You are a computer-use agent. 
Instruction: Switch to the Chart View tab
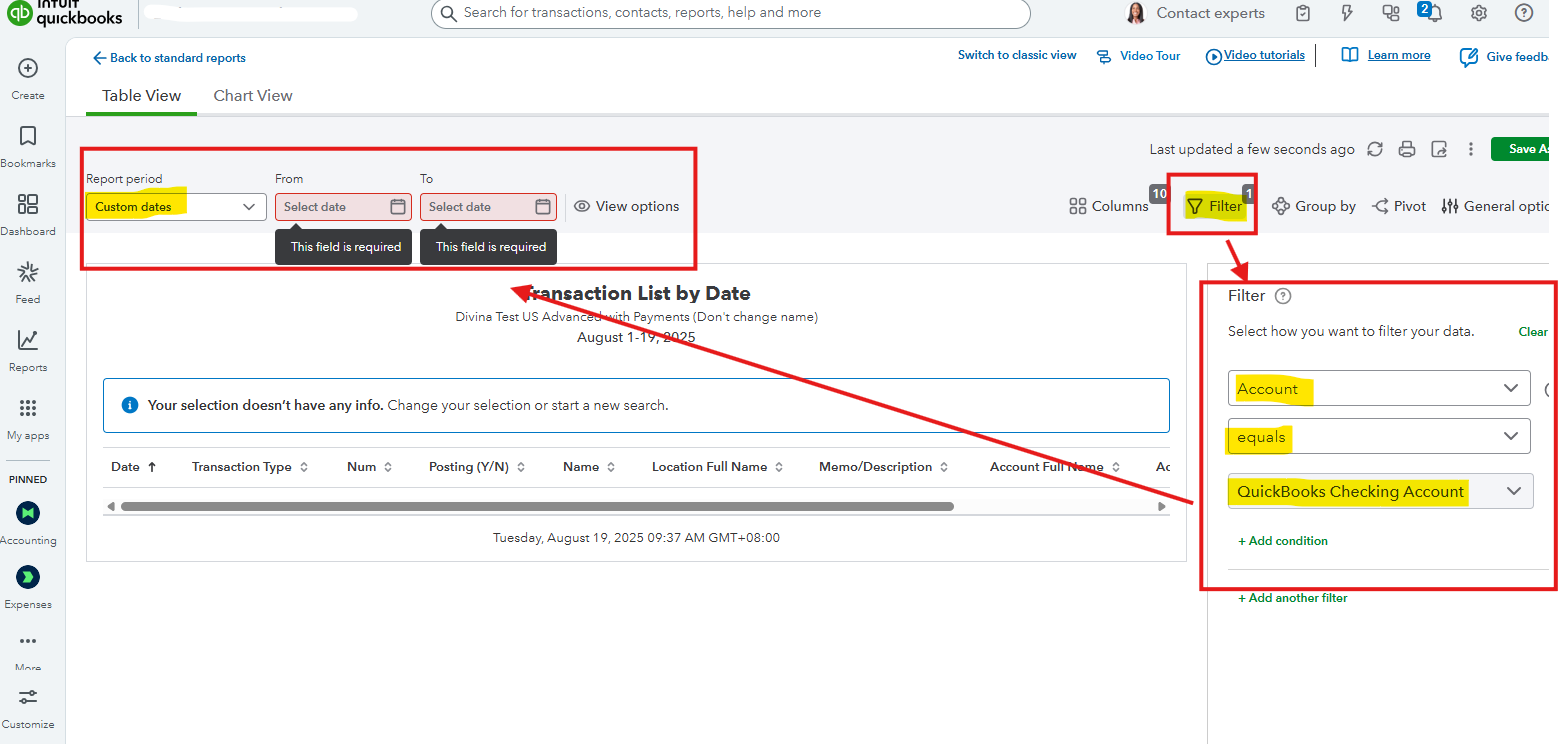click(x=253, y=96)
